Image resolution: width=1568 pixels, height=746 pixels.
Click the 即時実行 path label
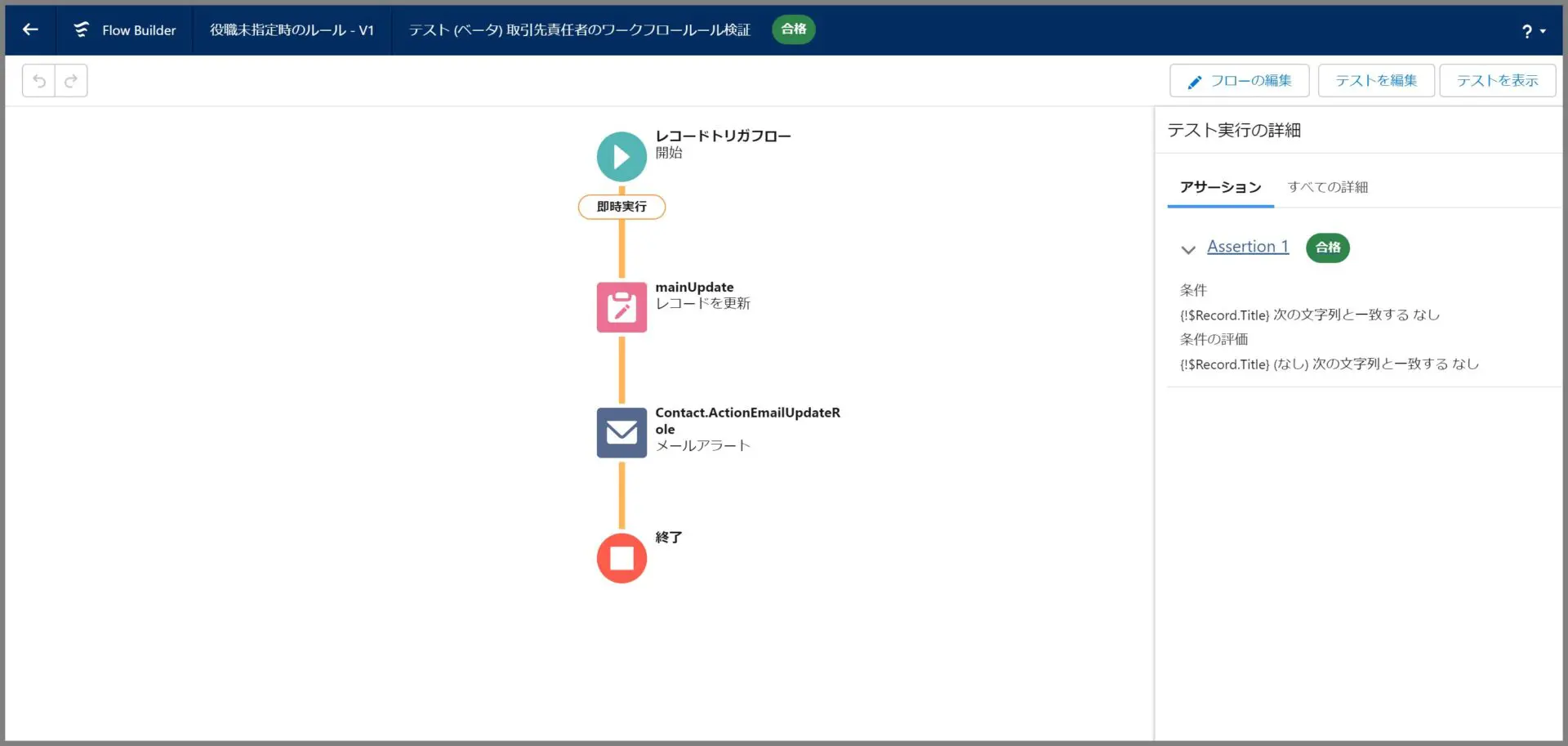[x=621, y=207]
